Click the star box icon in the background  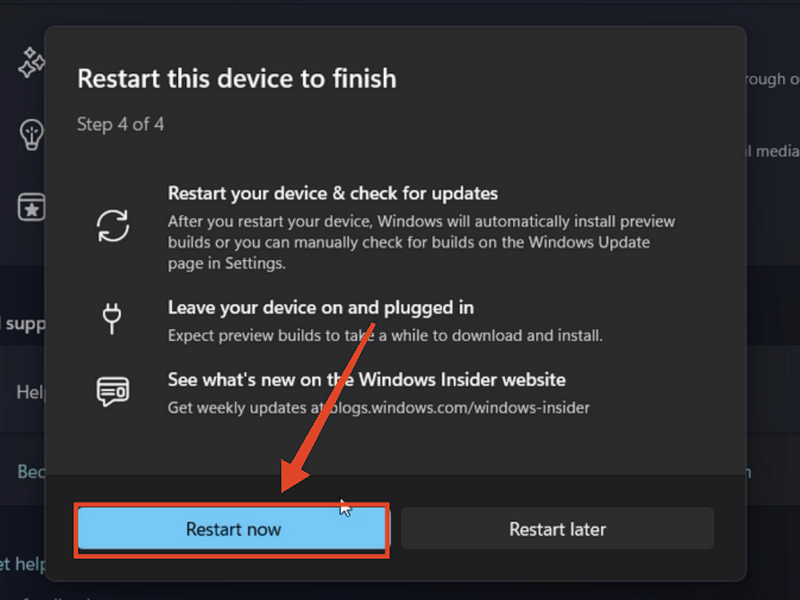pos(32,206)
